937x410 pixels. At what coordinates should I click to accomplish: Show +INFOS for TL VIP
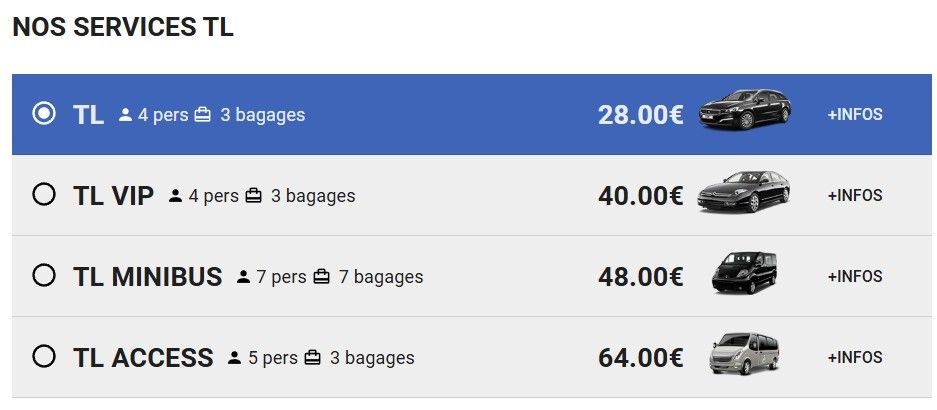point(855,195)
